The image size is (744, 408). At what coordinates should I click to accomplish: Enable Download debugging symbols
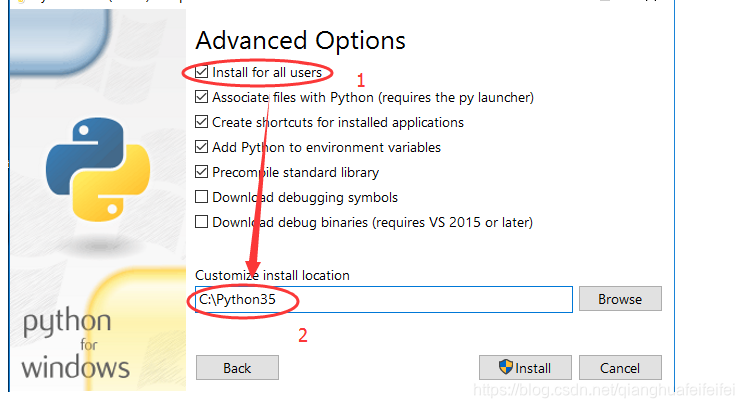[x=202, y=197]
